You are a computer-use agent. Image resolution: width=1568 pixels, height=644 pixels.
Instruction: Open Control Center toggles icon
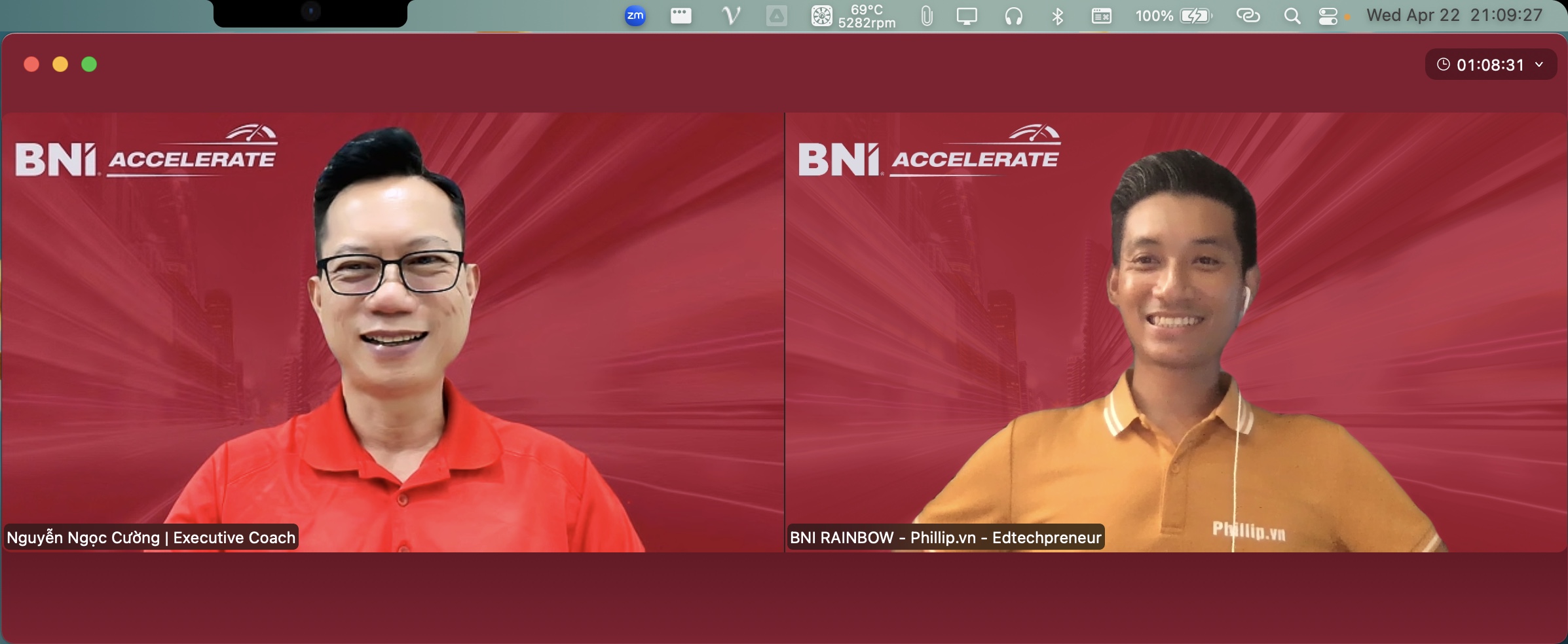[1328, 16]
